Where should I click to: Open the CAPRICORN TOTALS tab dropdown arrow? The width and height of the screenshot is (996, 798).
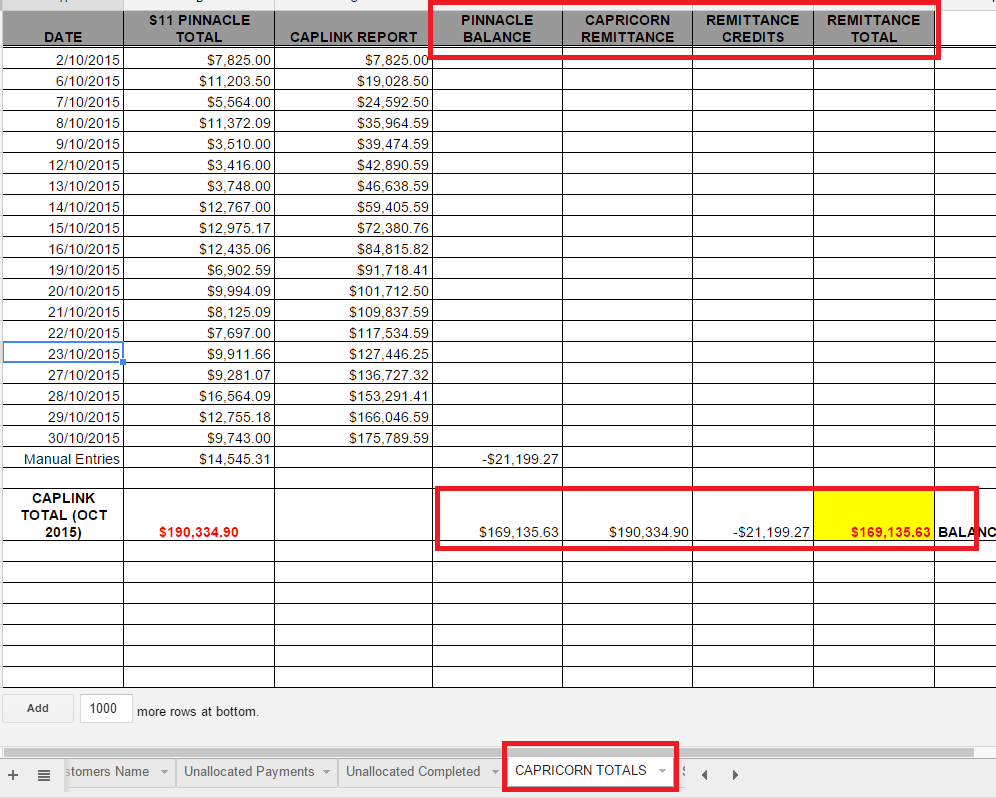pos(662,771)
